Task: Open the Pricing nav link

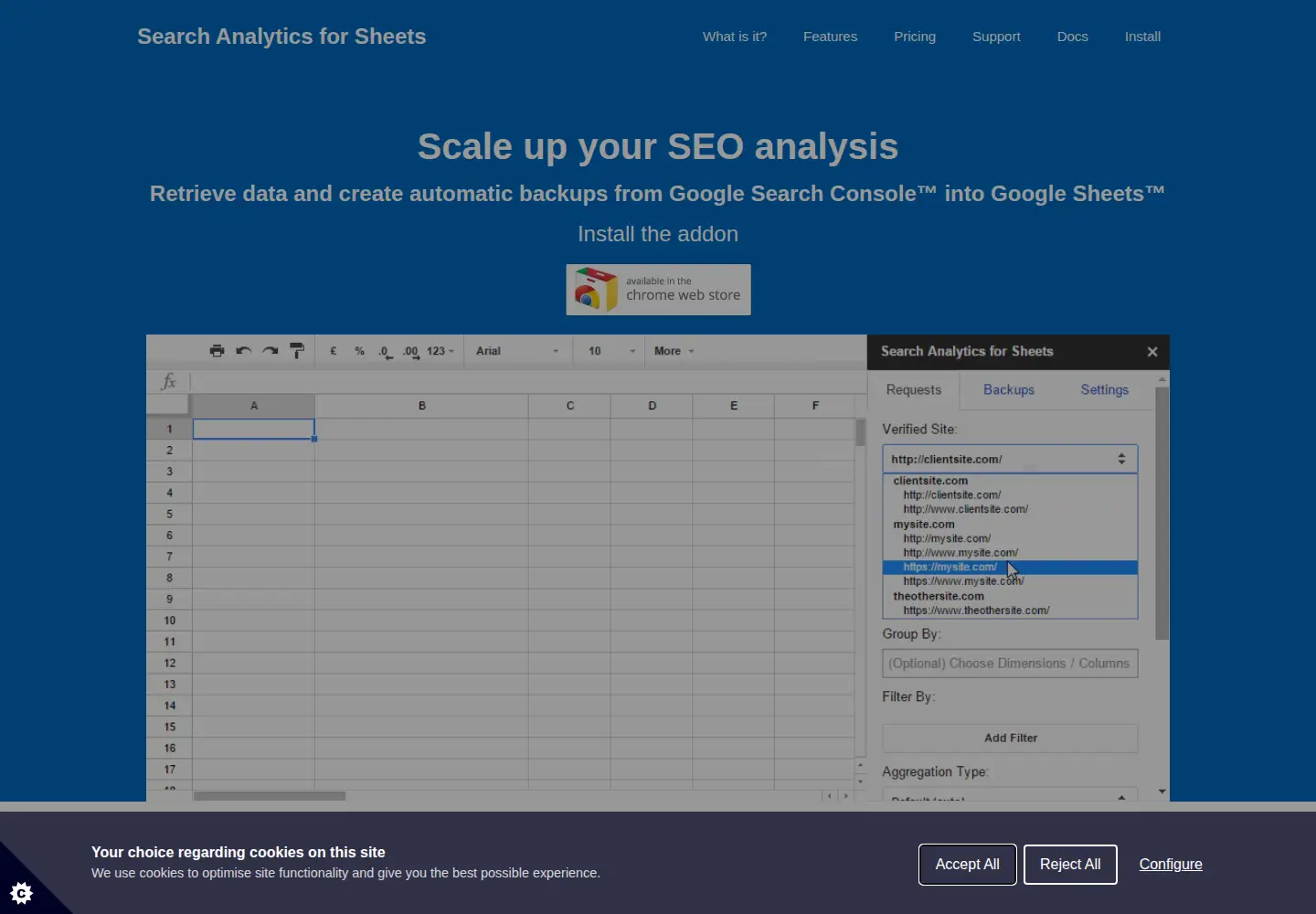Action: pyautogui.click(x=915, y=37)
